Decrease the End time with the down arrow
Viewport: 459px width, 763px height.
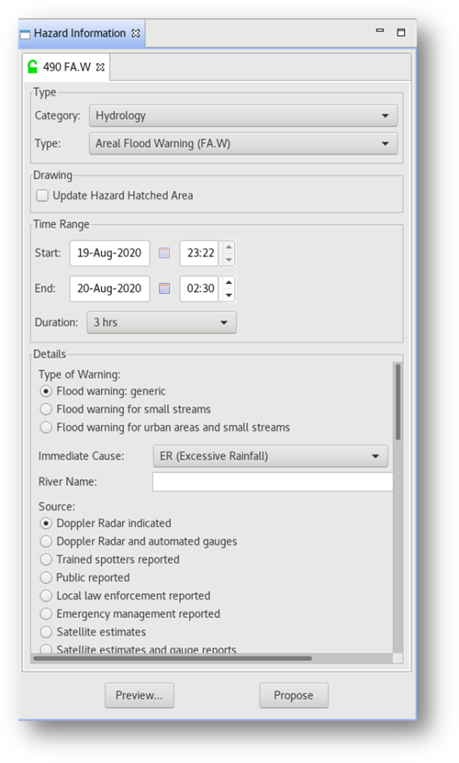click(x=228, y=295)
